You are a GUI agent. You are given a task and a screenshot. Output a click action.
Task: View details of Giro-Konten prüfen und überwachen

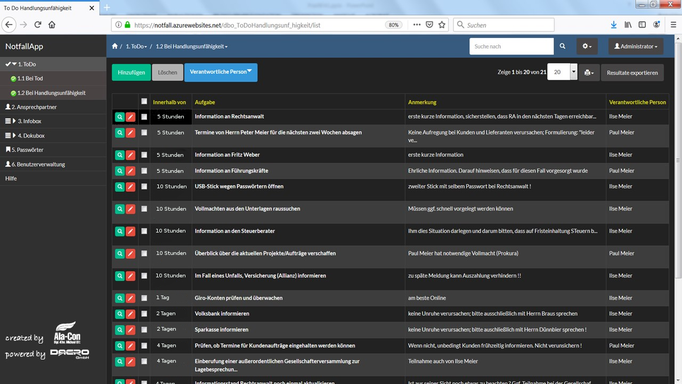point(119,298)
